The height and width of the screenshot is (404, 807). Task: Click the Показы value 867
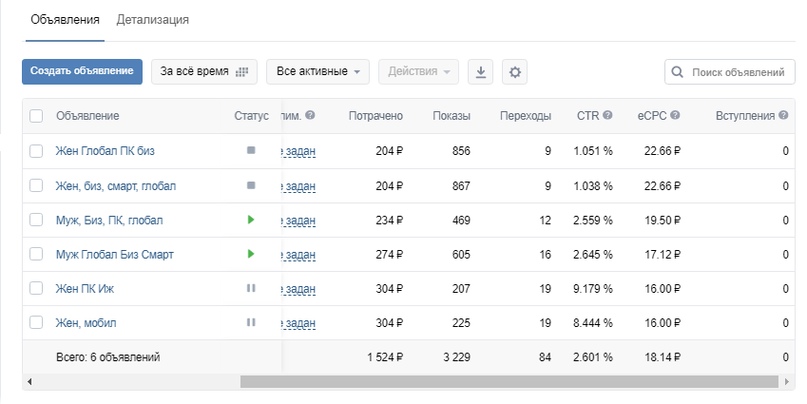pos(461,186)
